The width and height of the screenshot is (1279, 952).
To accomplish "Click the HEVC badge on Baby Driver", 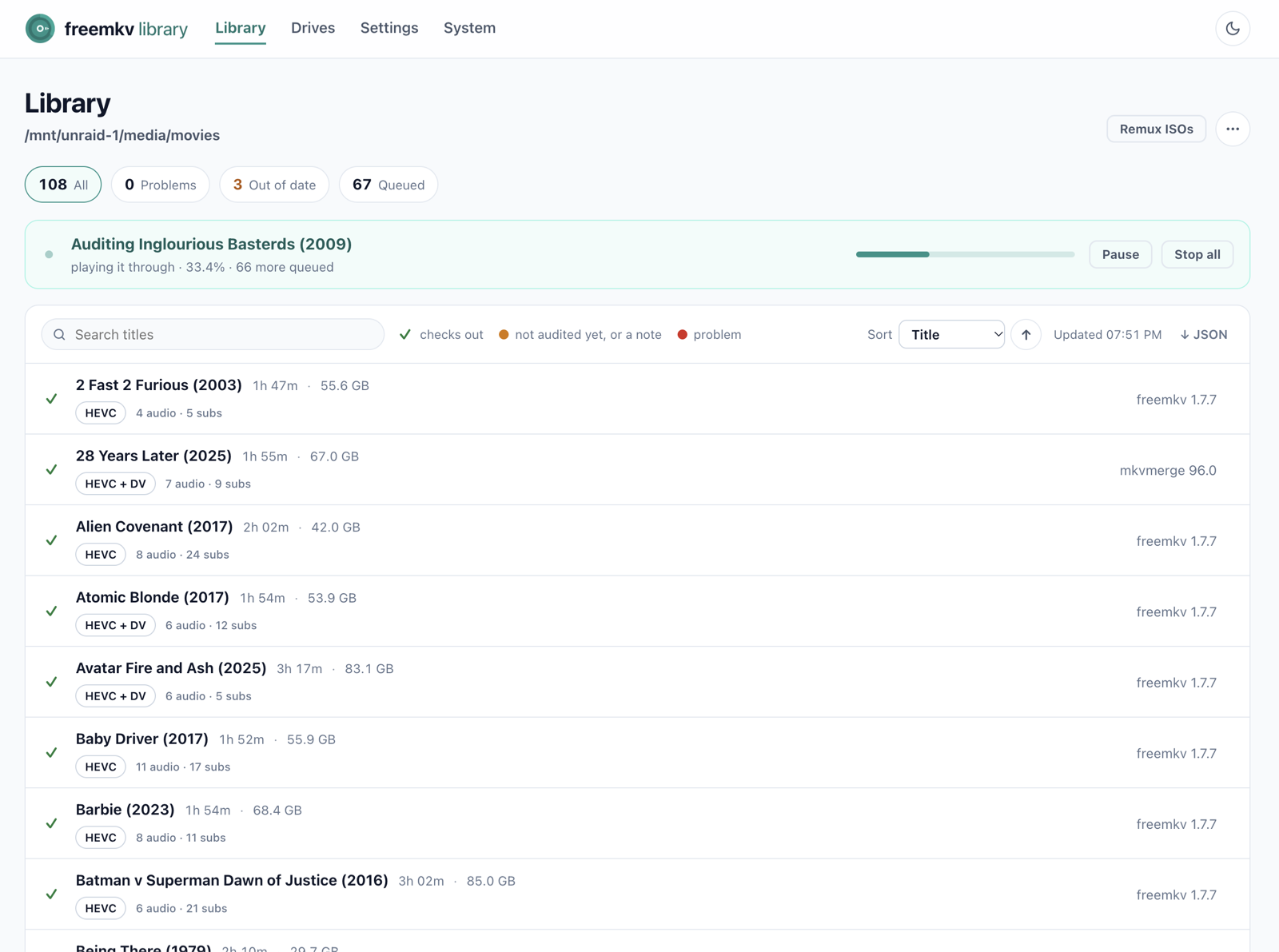I will [x=101, y=767].
